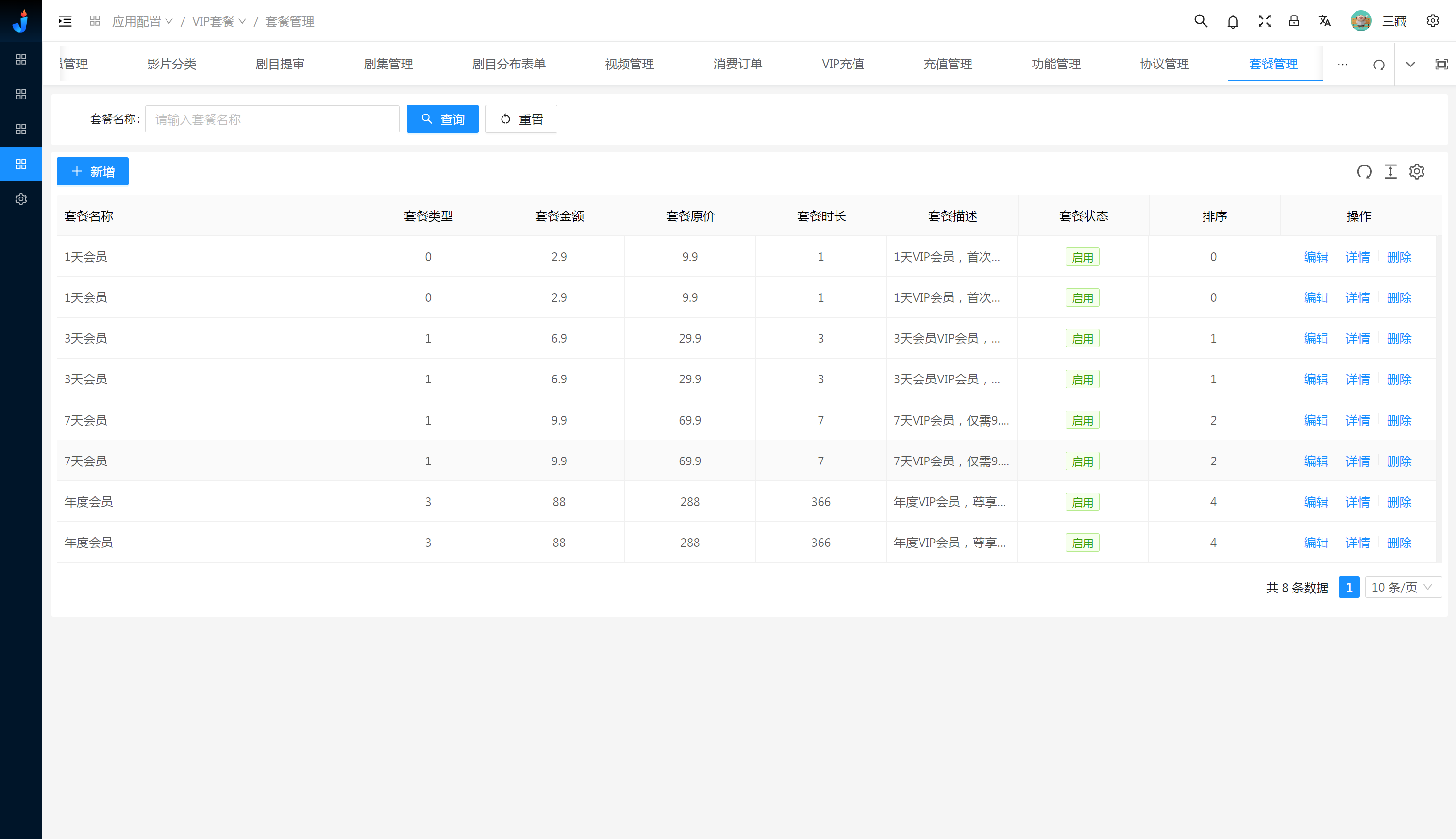Screen dimensions: 1456x839
Task: Click the search icon in header
Action: (1200, 21)
